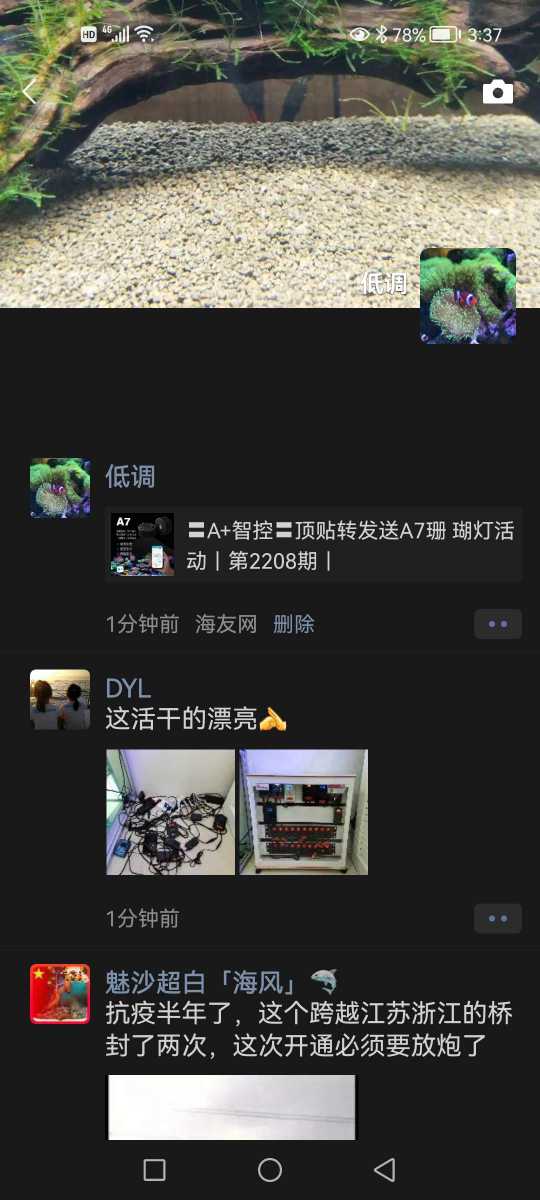
Task: Tap the 海友网 source link
Action: tap(226, 624)
